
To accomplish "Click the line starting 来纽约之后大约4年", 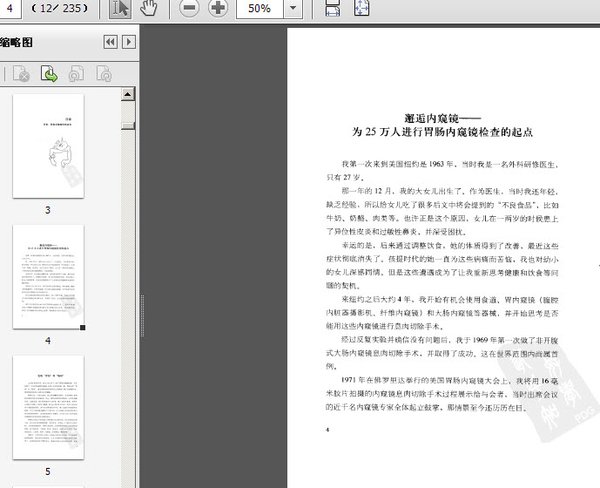I will (450, 299).
